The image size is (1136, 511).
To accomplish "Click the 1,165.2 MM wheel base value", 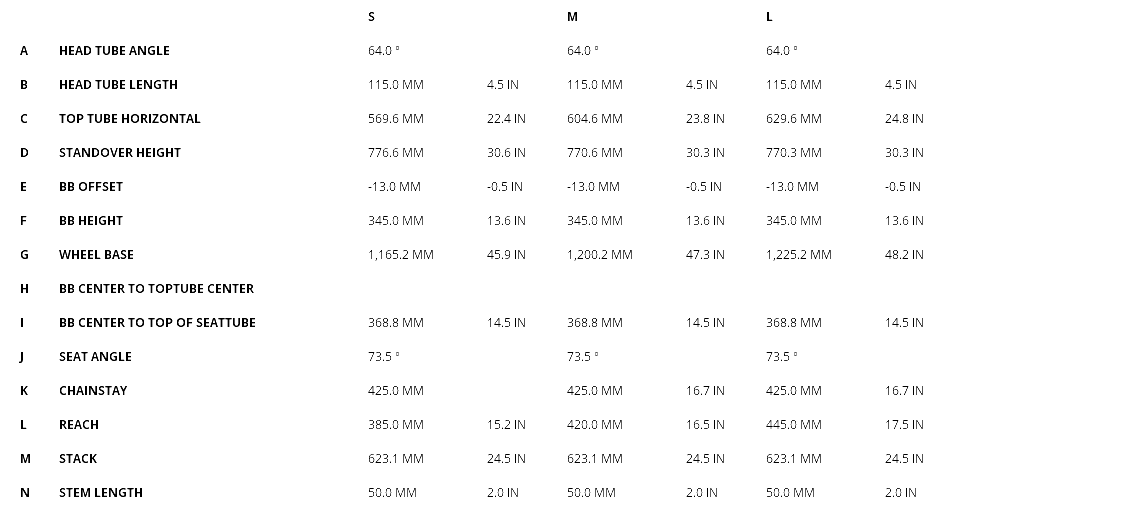I will (401, 255).
